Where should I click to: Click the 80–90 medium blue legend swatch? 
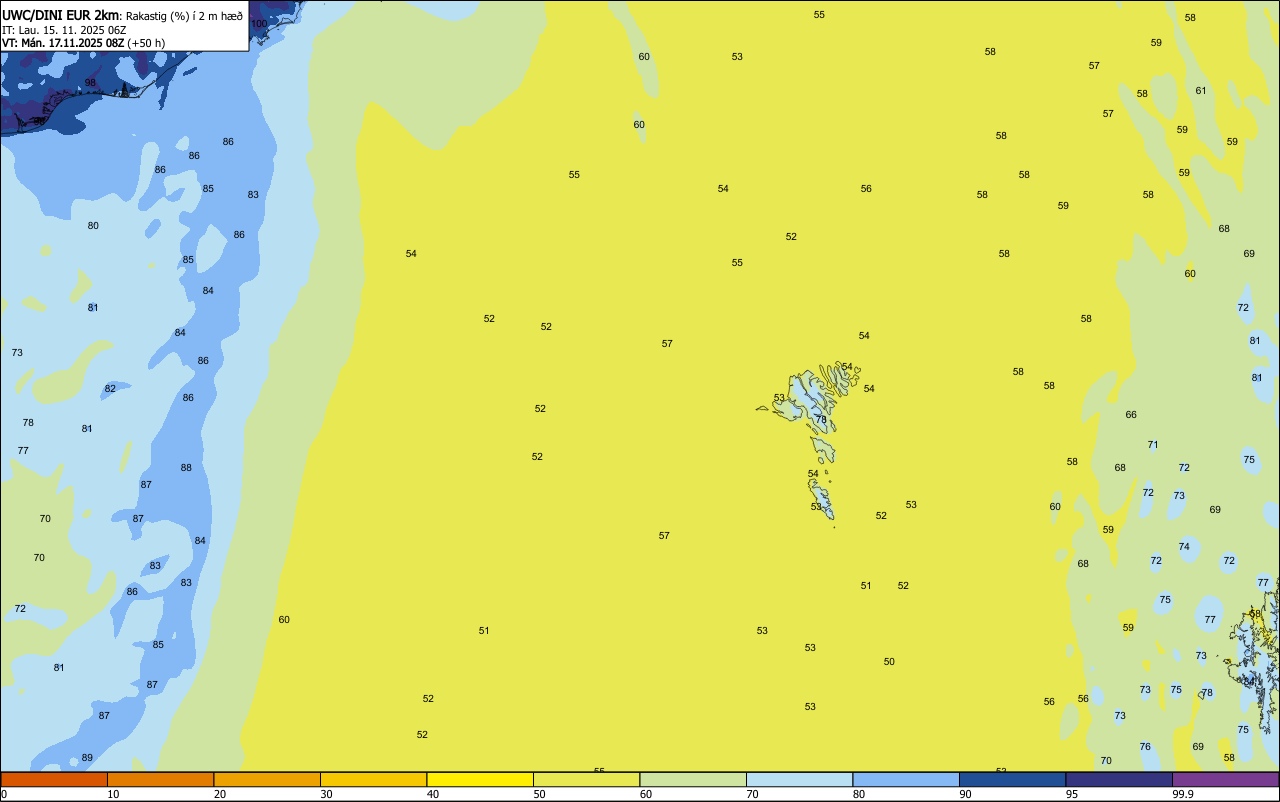coord(906,779)
